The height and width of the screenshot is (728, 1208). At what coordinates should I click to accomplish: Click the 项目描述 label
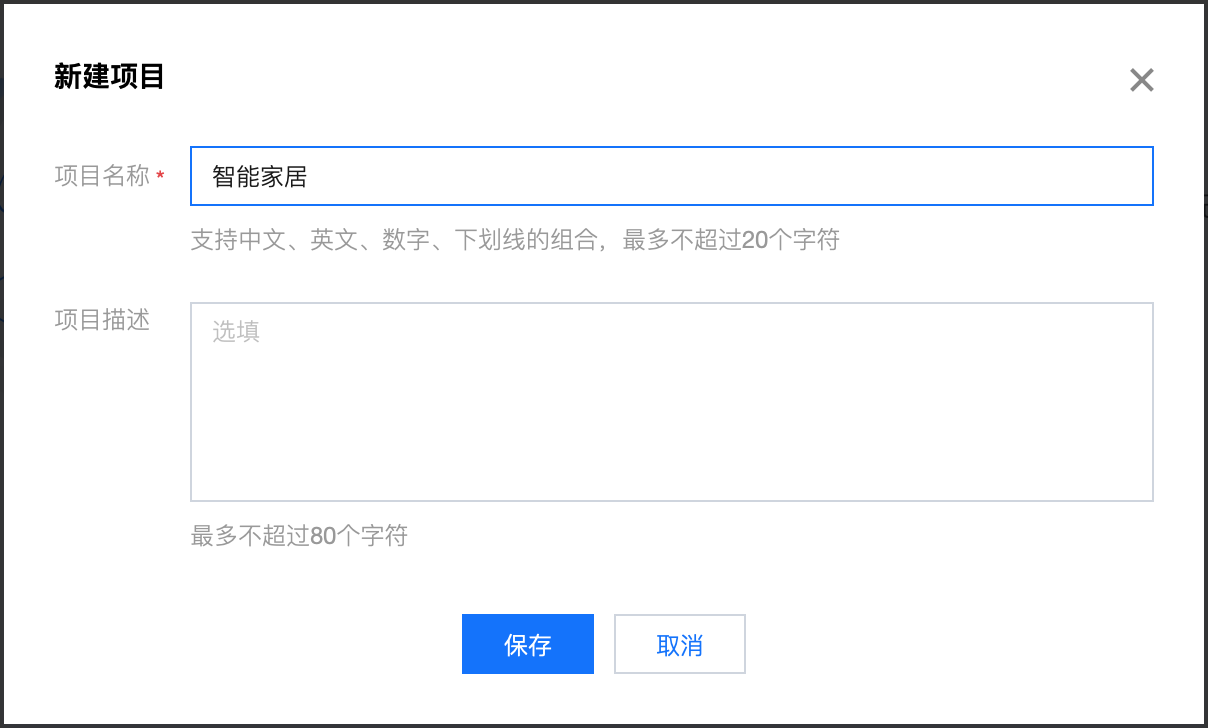tap(102, 320)
